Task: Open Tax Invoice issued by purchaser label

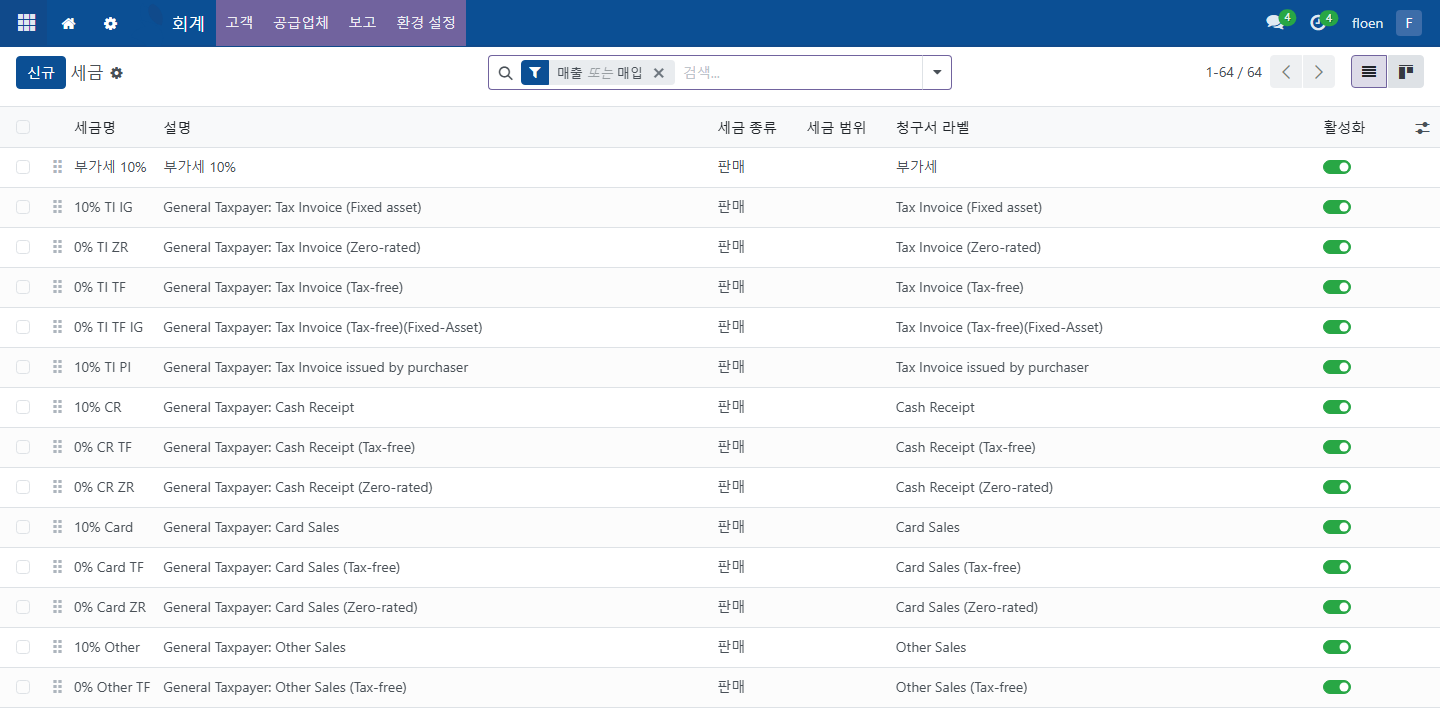Action: point(992,367)
